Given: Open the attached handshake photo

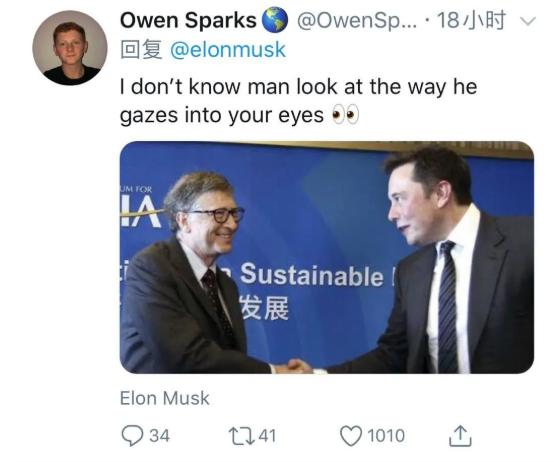Looking at the screenshot, I should [x=327, y=257].
